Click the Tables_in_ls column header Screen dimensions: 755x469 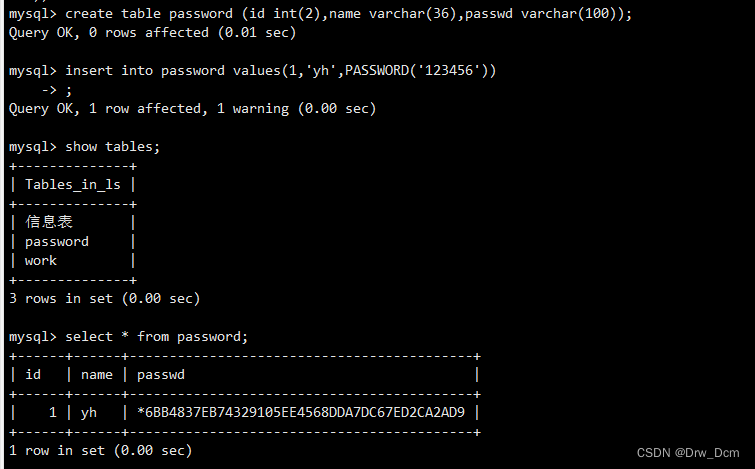point(73,184)
